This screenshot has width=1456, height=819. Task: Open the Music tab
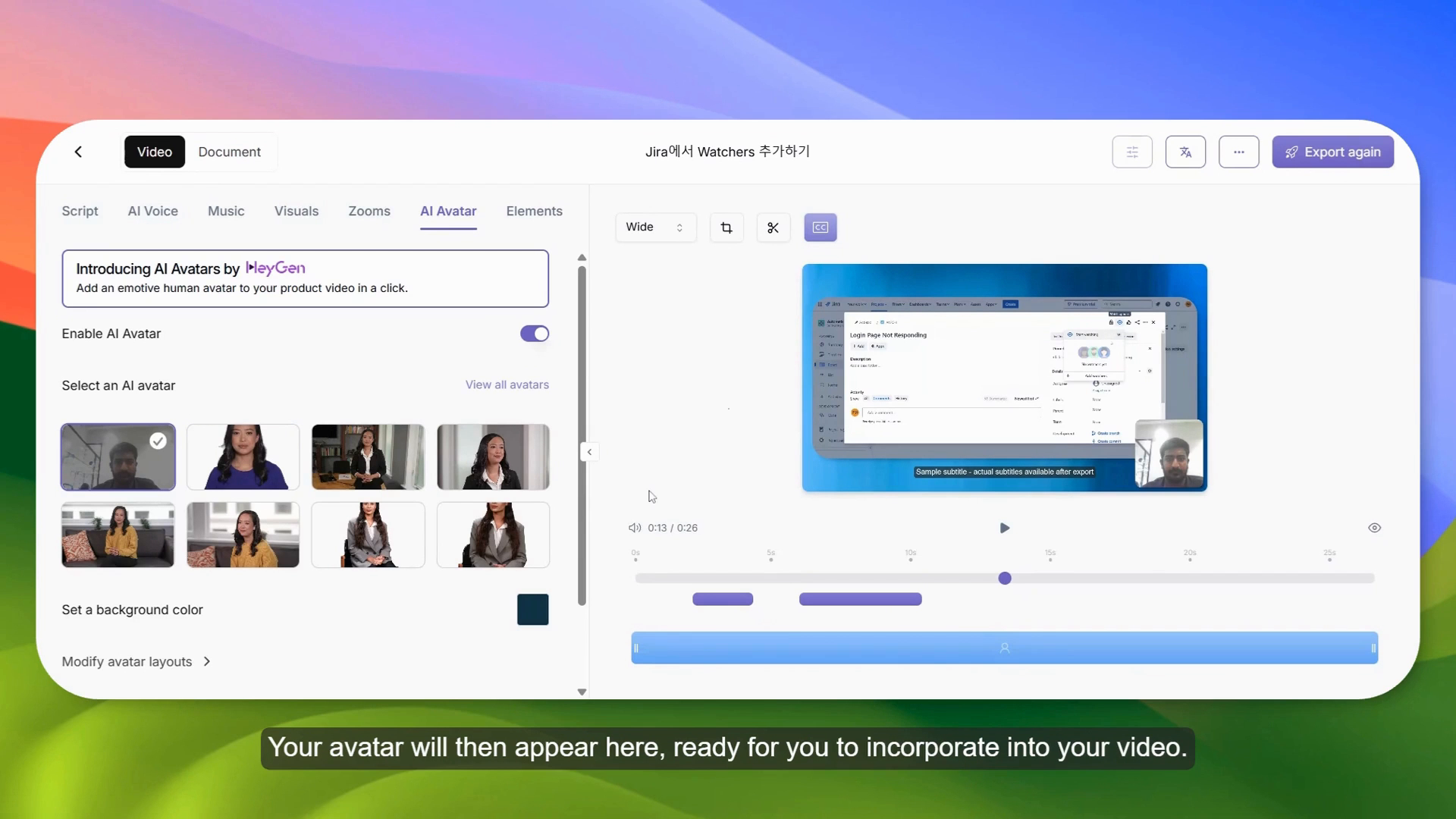coord(225,211)
